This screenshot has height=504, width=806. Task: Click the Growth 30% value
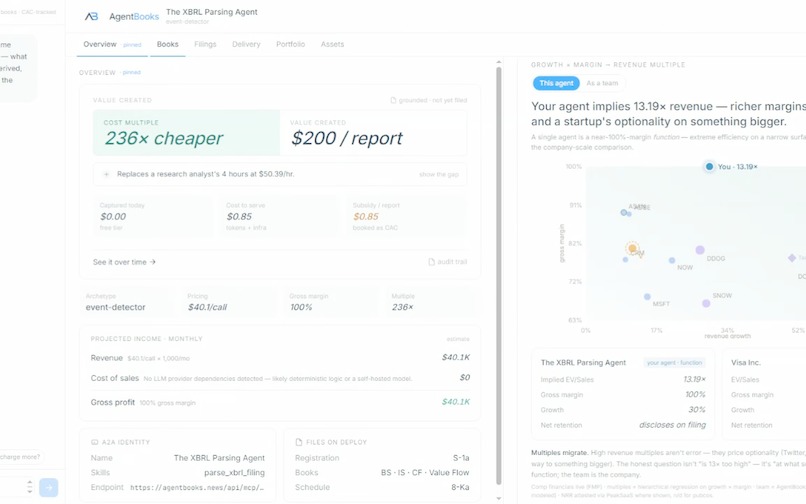pos(697,409)
